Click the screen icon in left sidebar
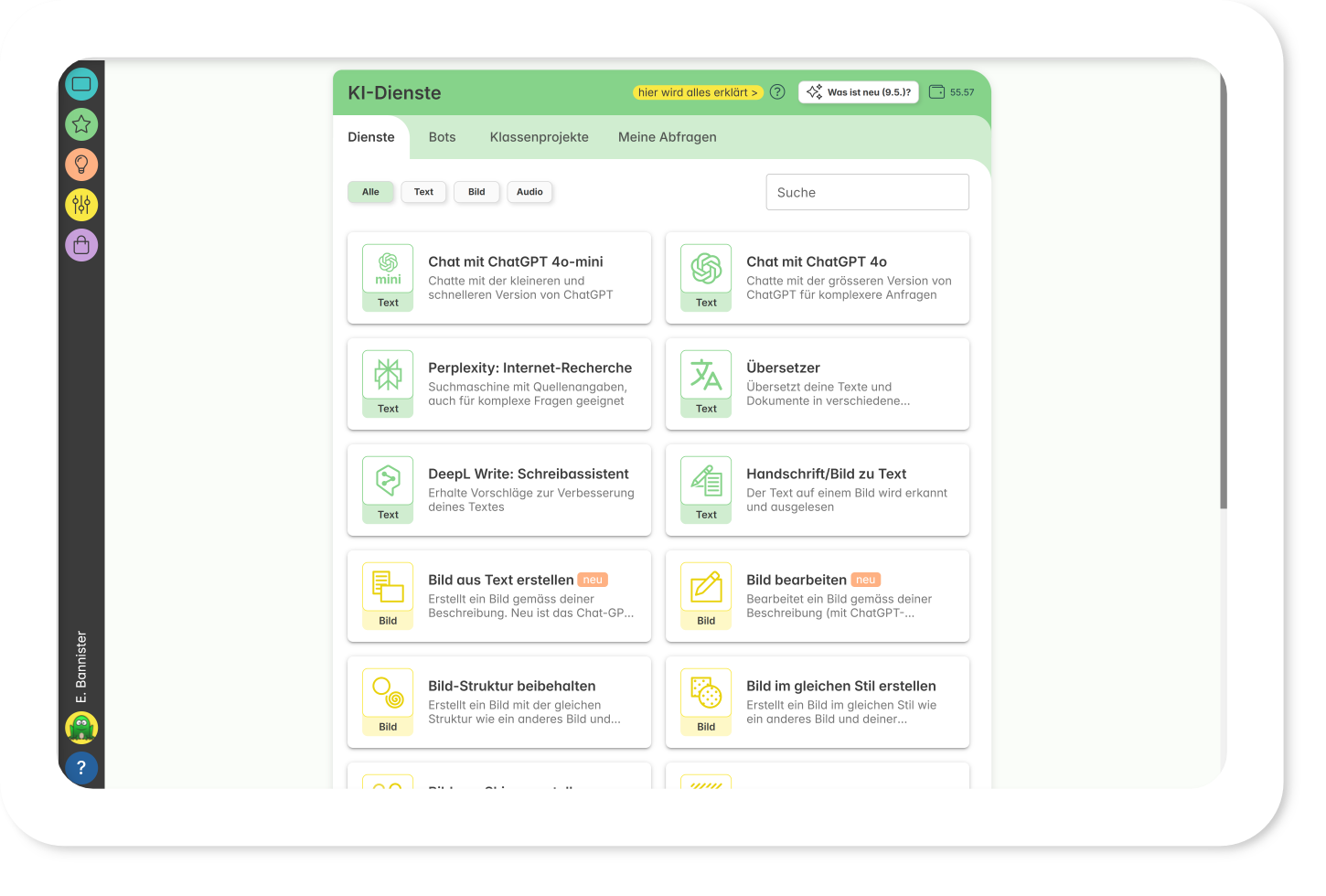The image size is (1326, 896). (81, 84)
